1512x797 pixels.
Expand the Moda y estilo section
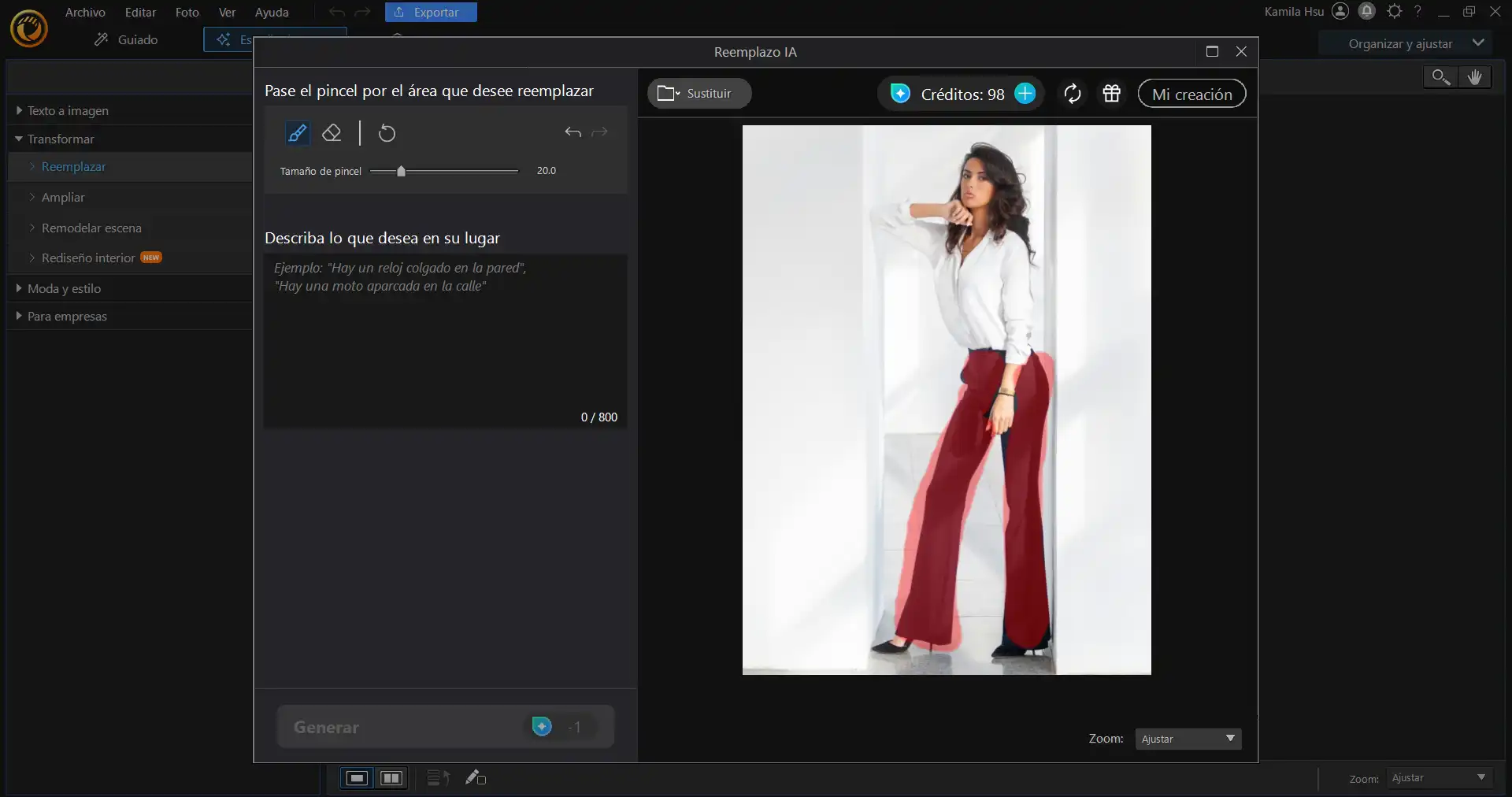(64, 289)
